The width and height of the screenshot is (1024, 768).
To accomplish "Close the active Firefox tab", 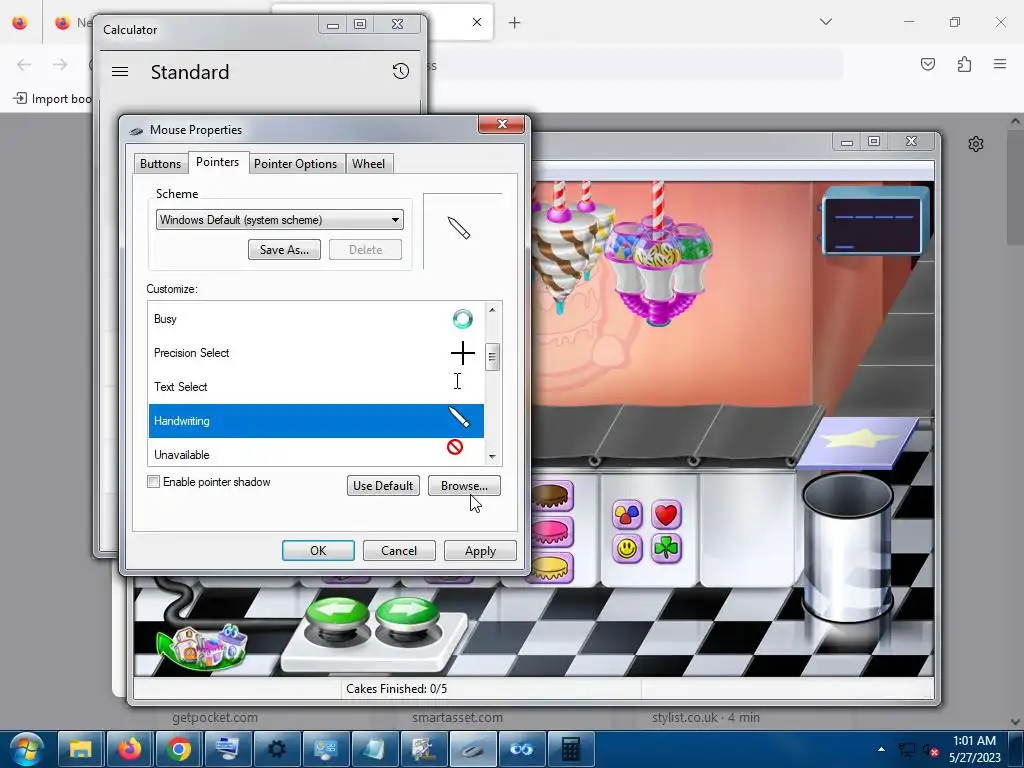I will (x=477, y=22).
